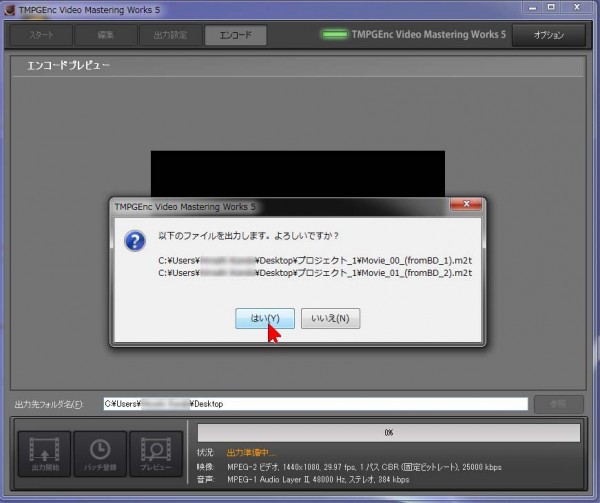Confirm output by pressing はい(Y)

coord(265,318)
